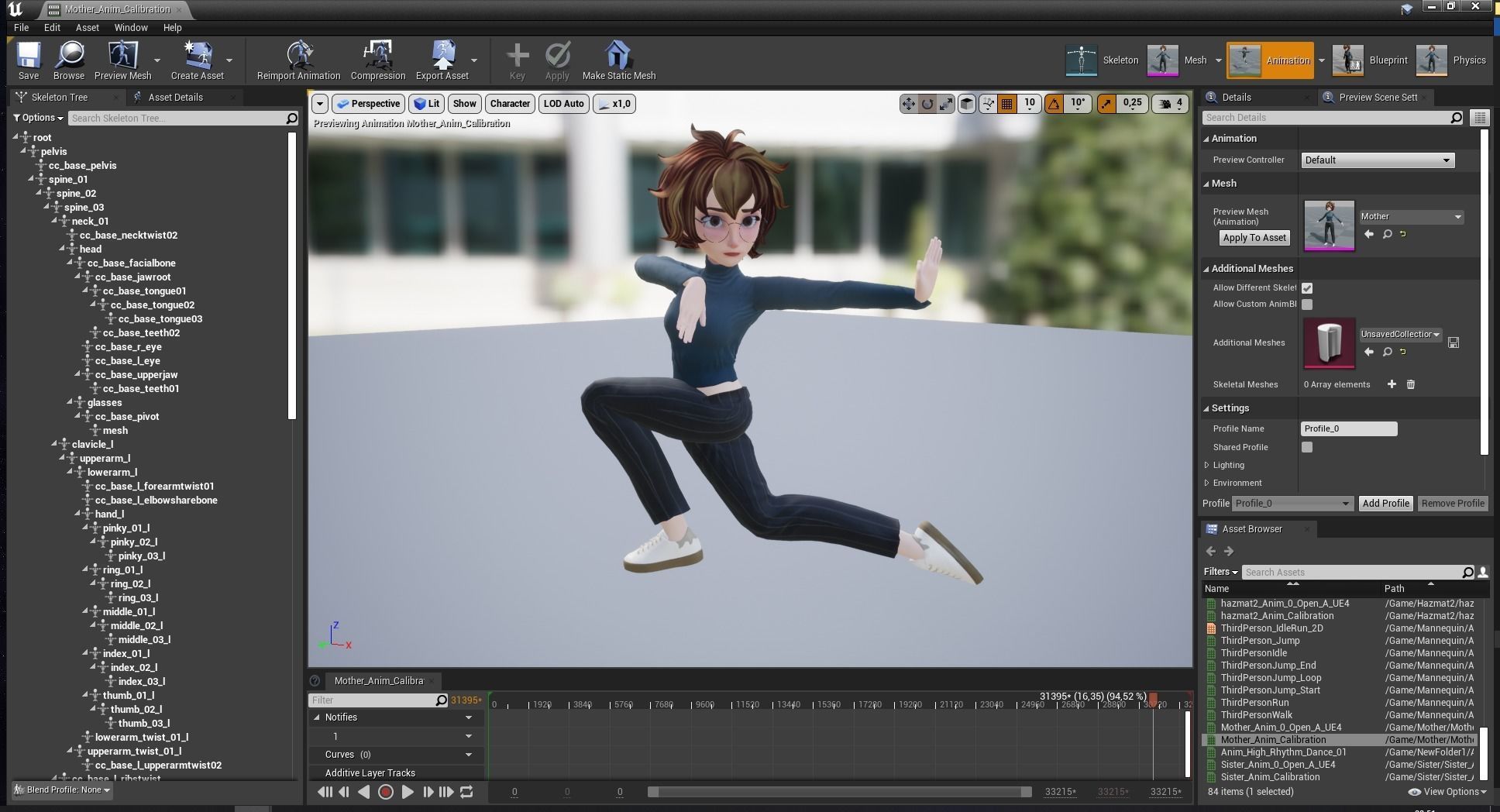This screenshot has height=812, width=1500.
Task: Click the grid snap value 10
Action: coord(1029,103)
